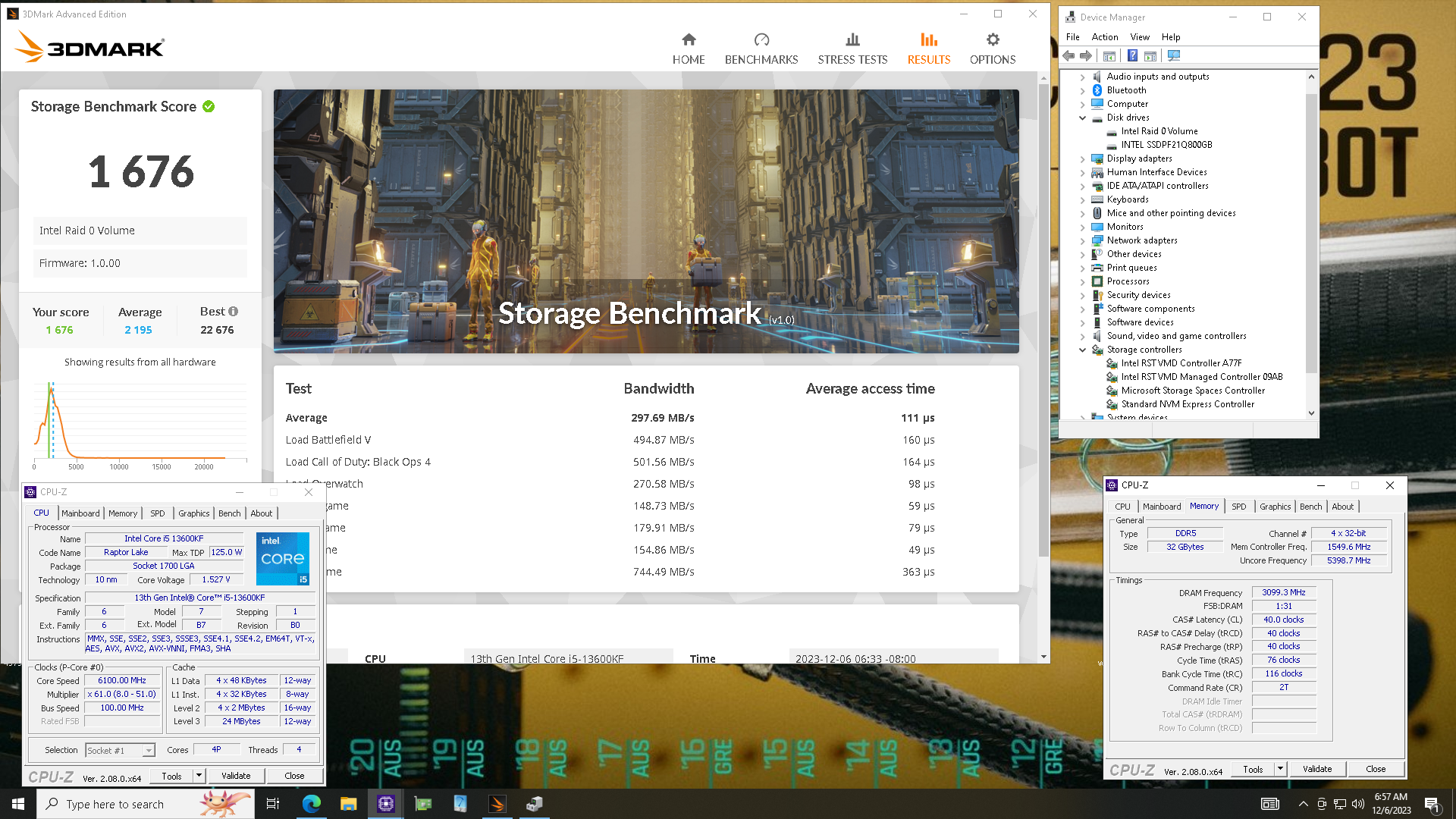Click the Best score info icon

coord(233,312)
